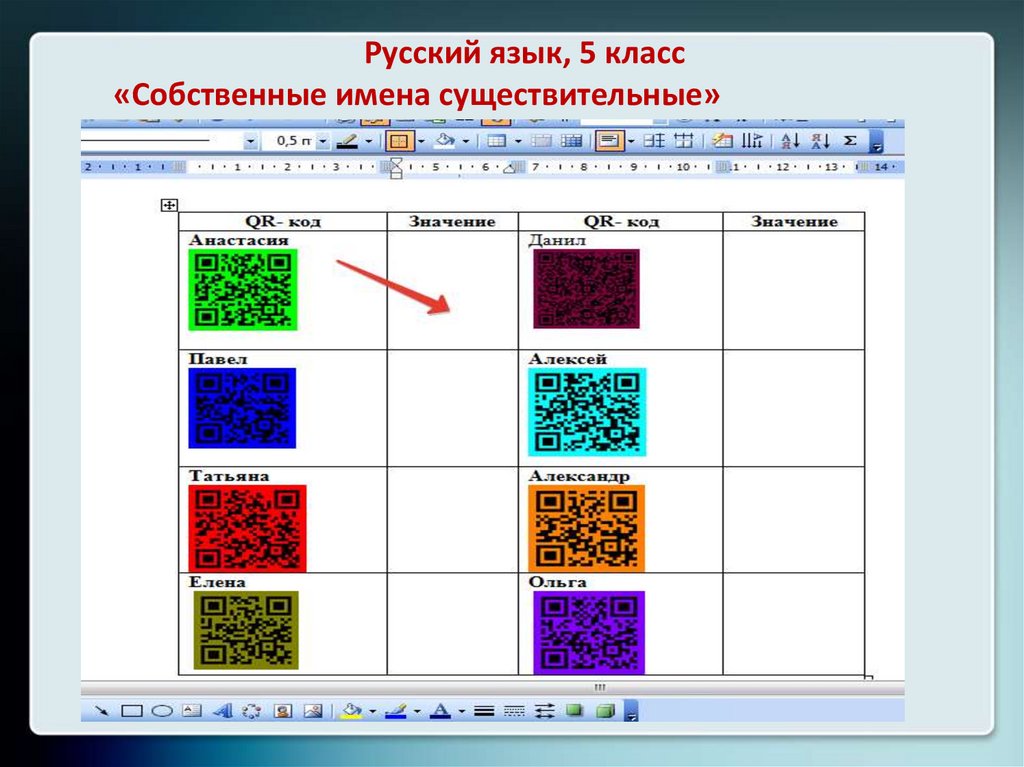
Task: Click Sort Ascending icon
Action: click(x=790, y=140)
